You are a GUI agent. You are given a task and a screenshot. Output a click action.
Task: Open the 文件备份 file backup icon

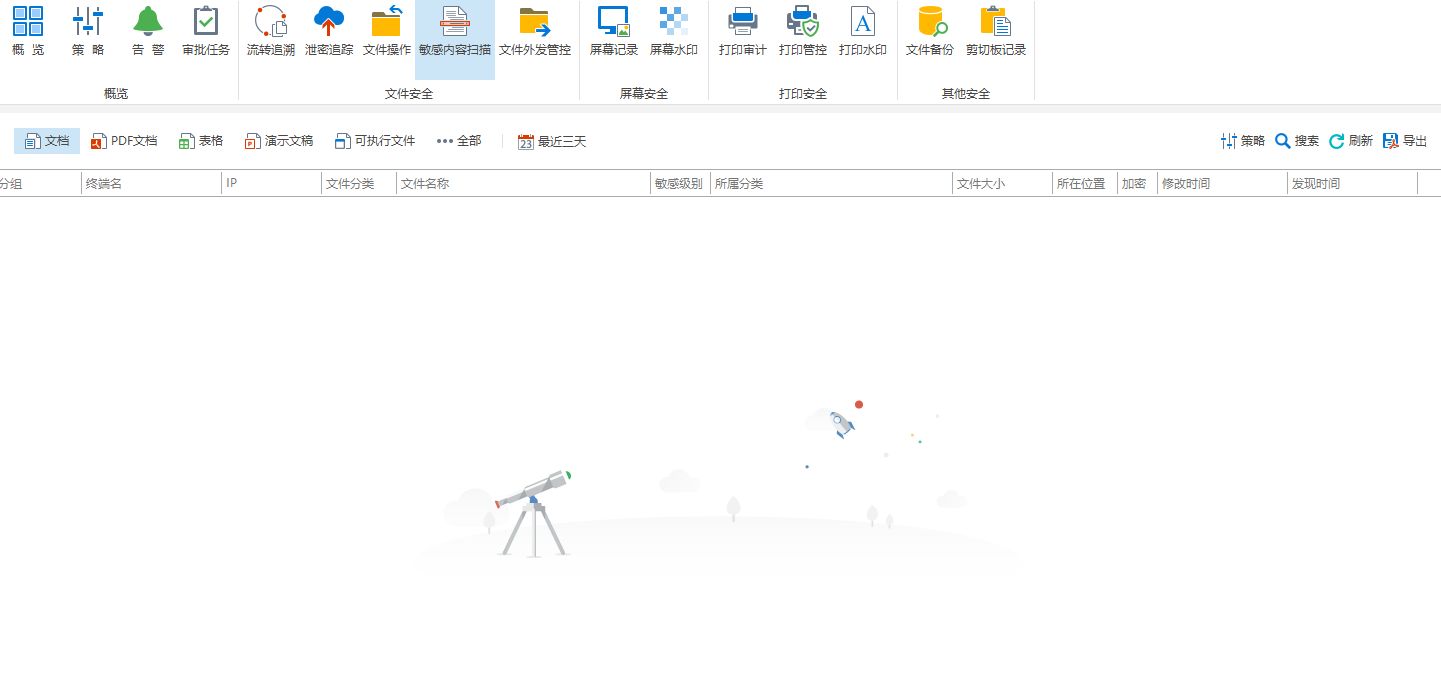pyautogui.click(x=930, y=30)
